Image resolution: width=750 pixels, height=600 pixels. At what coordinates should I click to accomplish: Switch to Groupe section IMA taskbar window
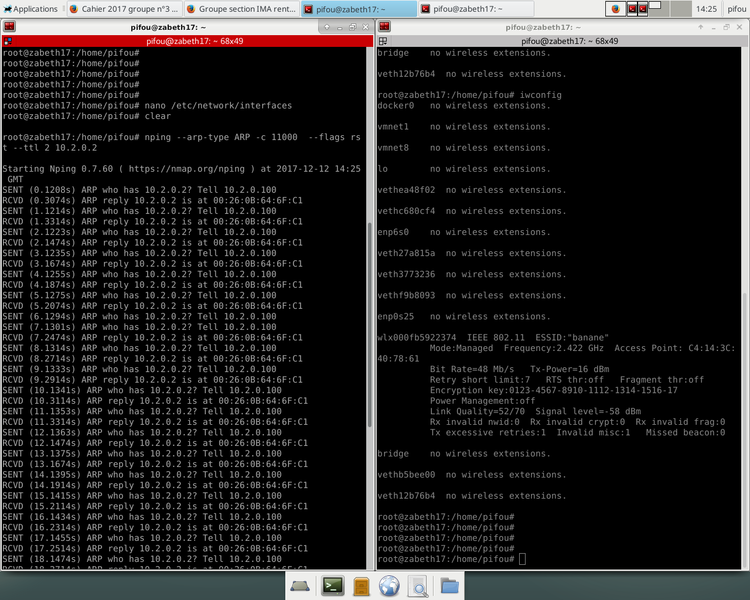coord(240,8)
